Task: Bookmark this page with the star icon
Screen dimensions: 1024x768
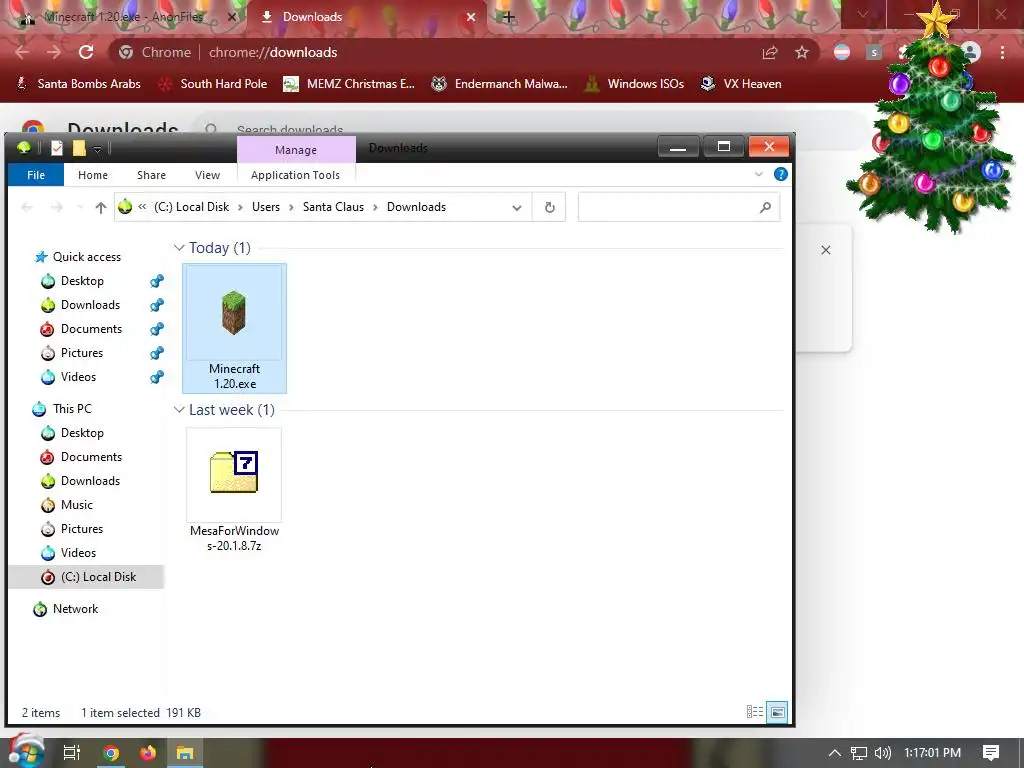Action: pos(802,52)
